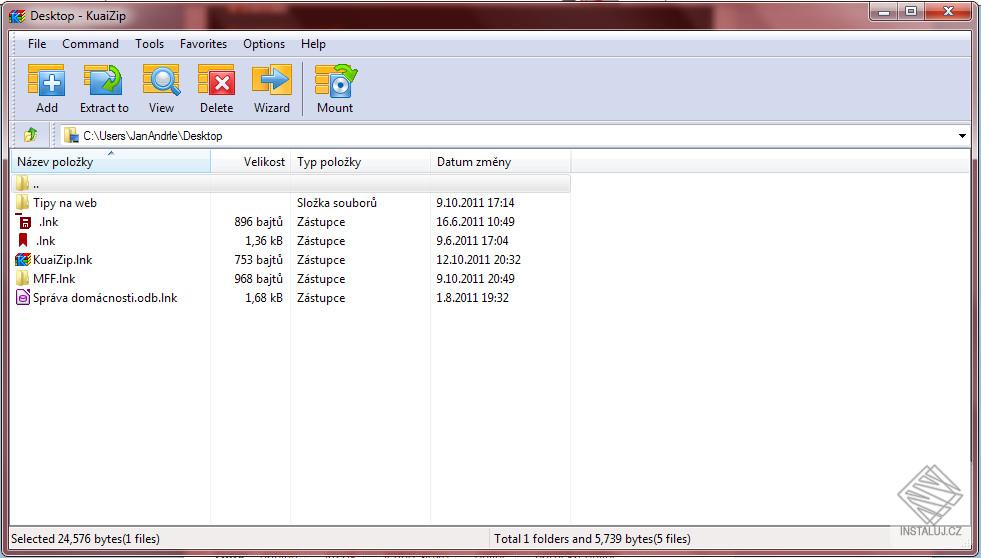
Task: Click status text 'Total 1 folders and 5,739 bytes(5 files)'
Action: coord(592,539)
